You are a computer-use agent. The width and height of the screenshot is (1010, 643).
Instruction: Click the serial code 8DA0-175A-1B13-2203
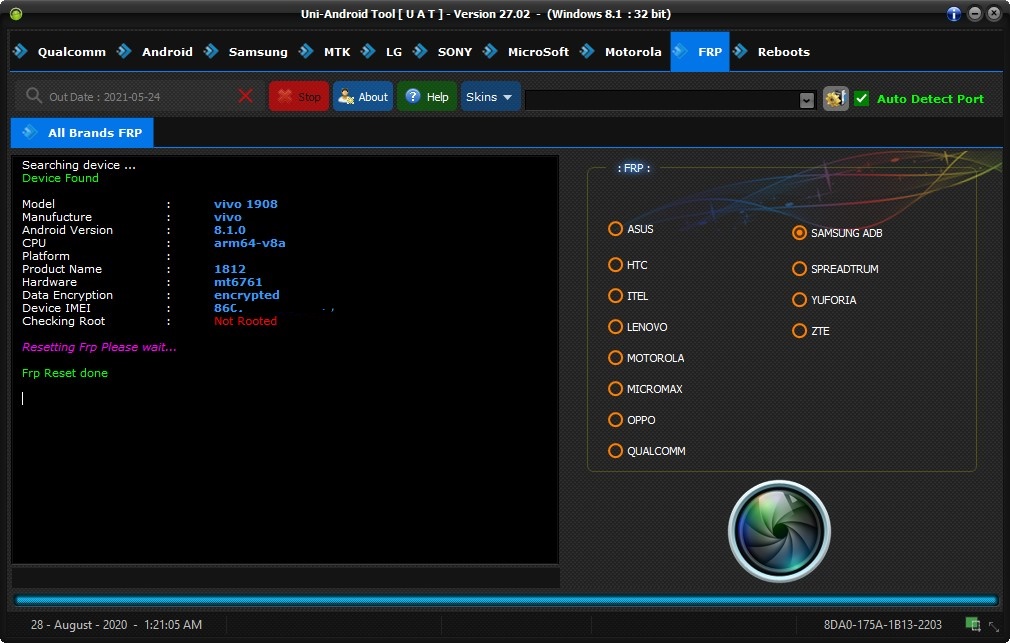[882, 624]
